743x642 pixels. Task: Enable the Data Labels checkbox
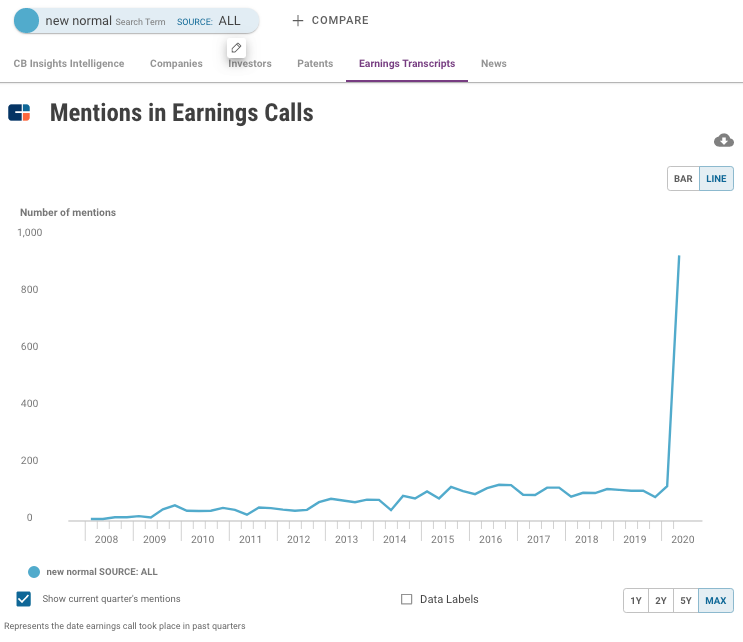coord(407,599)
